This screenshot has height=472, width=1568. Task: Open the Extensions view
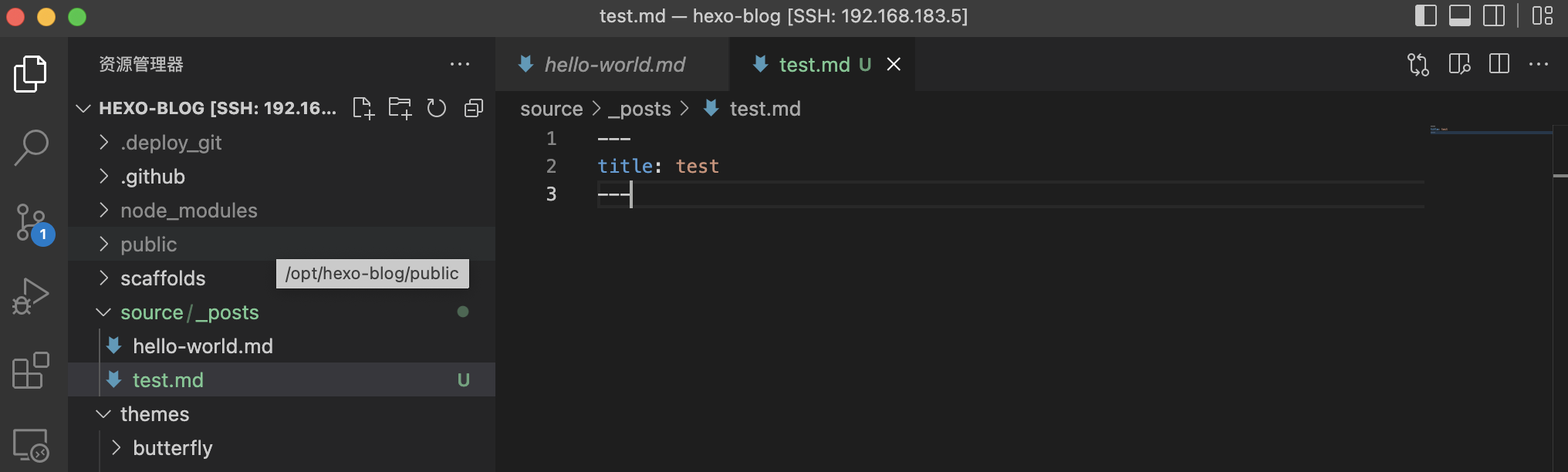pyautogui.click(x=31, y=371)
